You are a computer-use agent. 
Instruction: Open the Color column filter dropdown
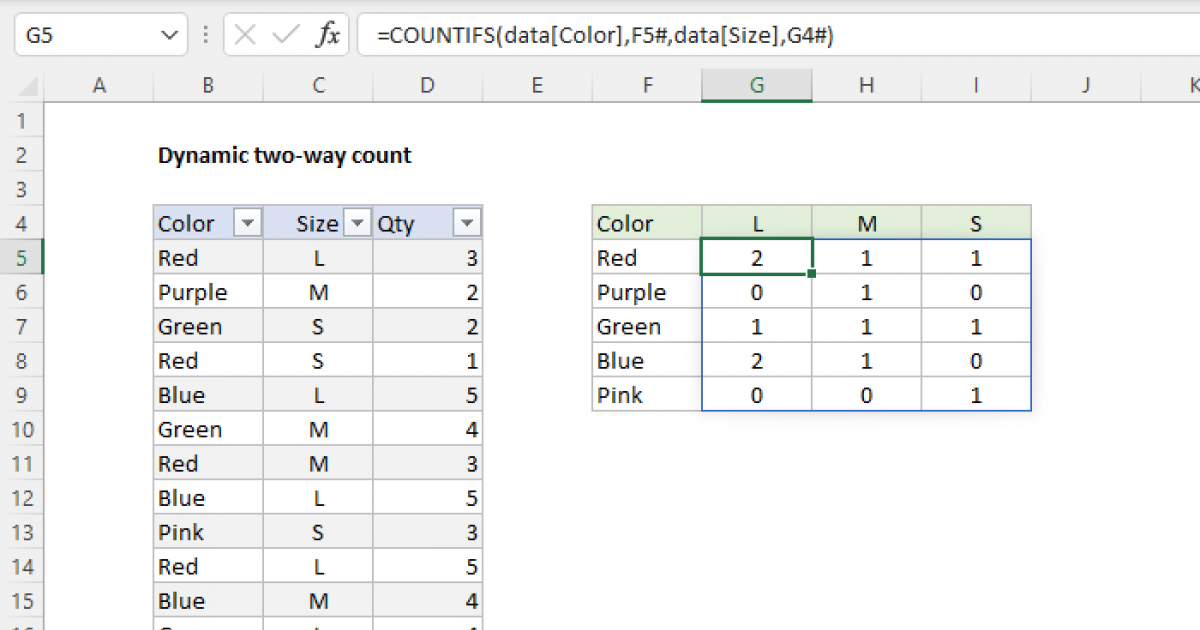(x=246, y=222)
